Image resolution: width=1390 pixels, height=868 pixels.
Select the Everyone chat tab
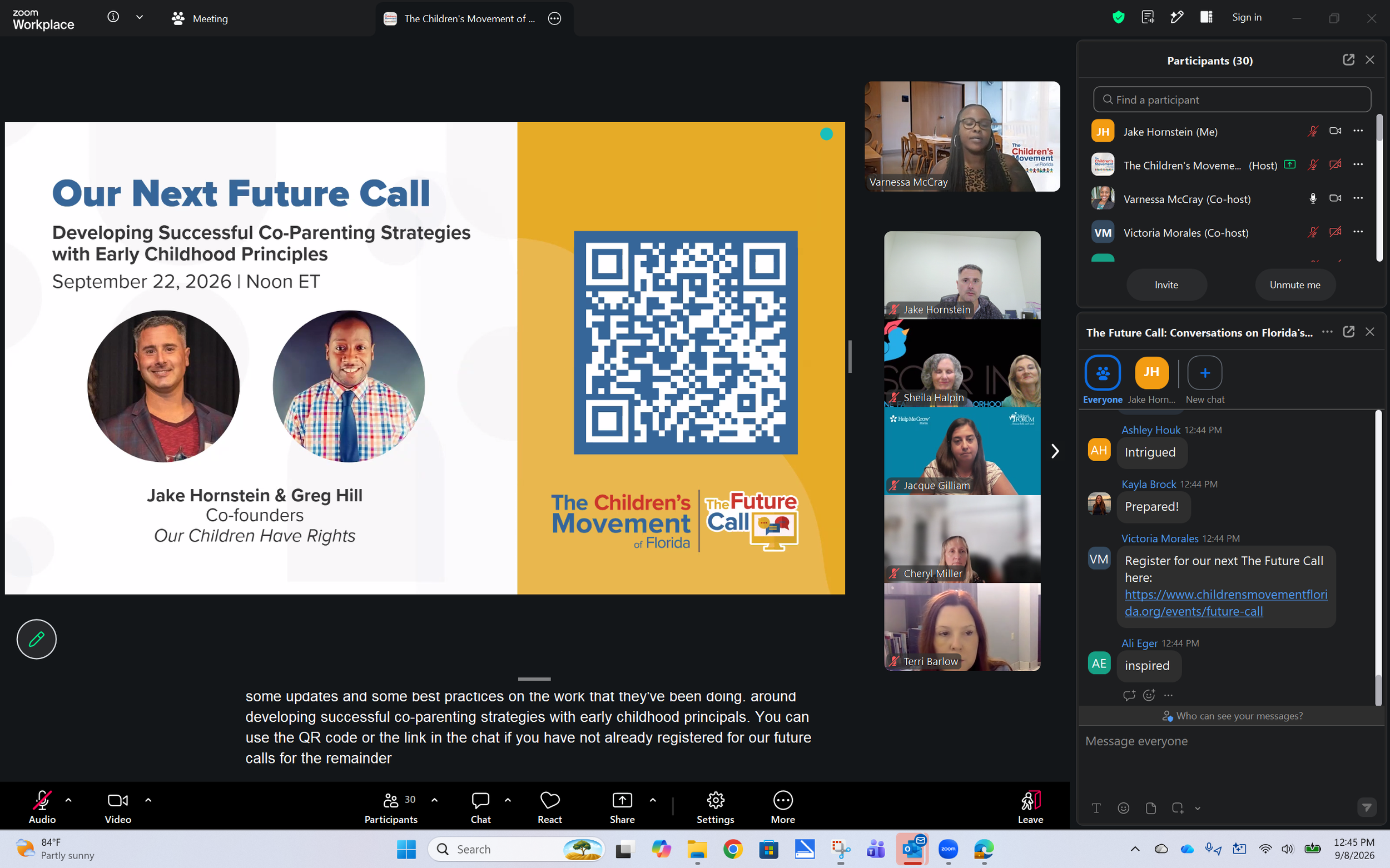click(1102, 380)
